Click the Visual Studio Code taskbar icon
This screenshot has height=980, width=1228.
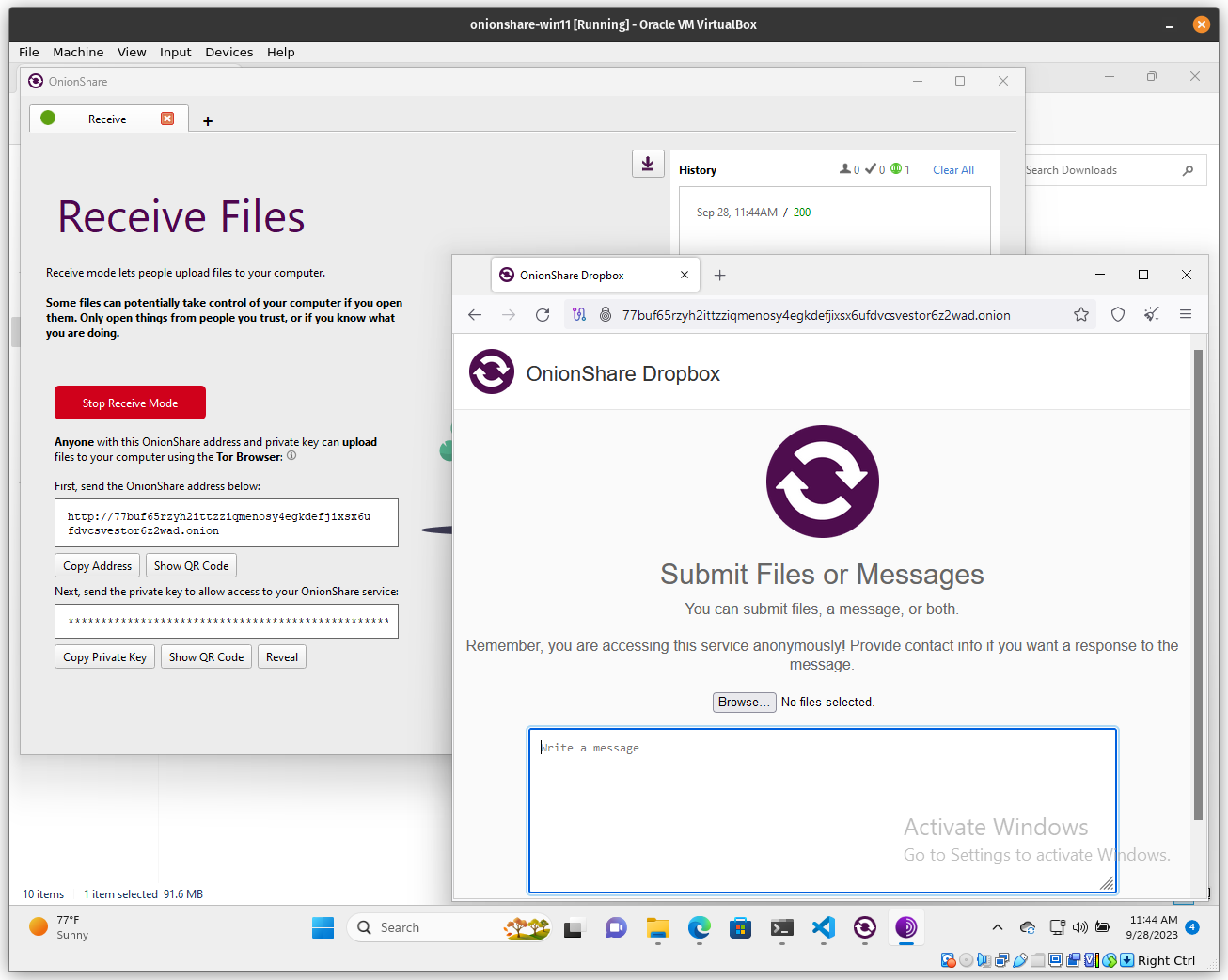click(823, 928)
